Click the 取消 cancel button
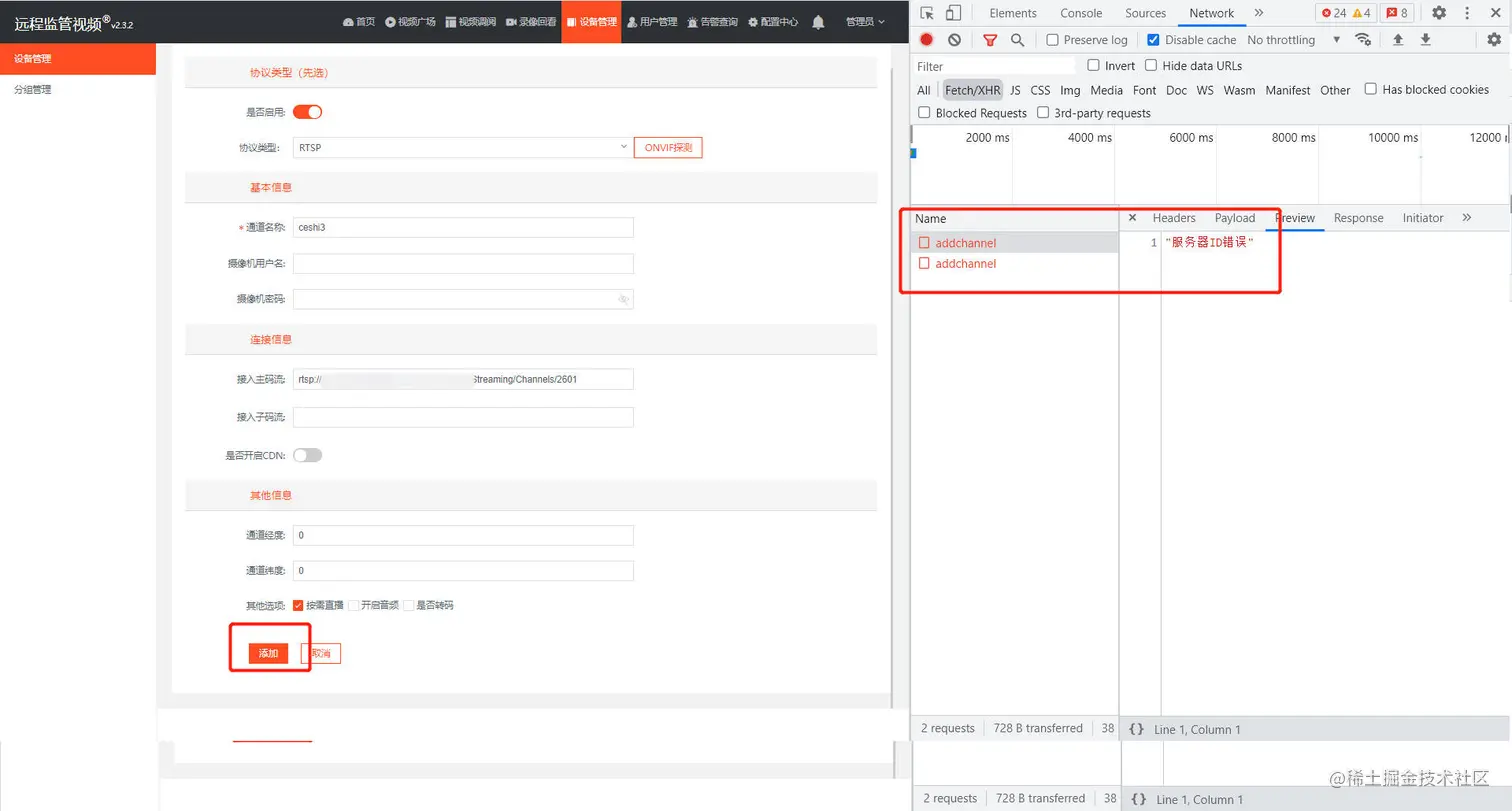 [x=321, y=653]
